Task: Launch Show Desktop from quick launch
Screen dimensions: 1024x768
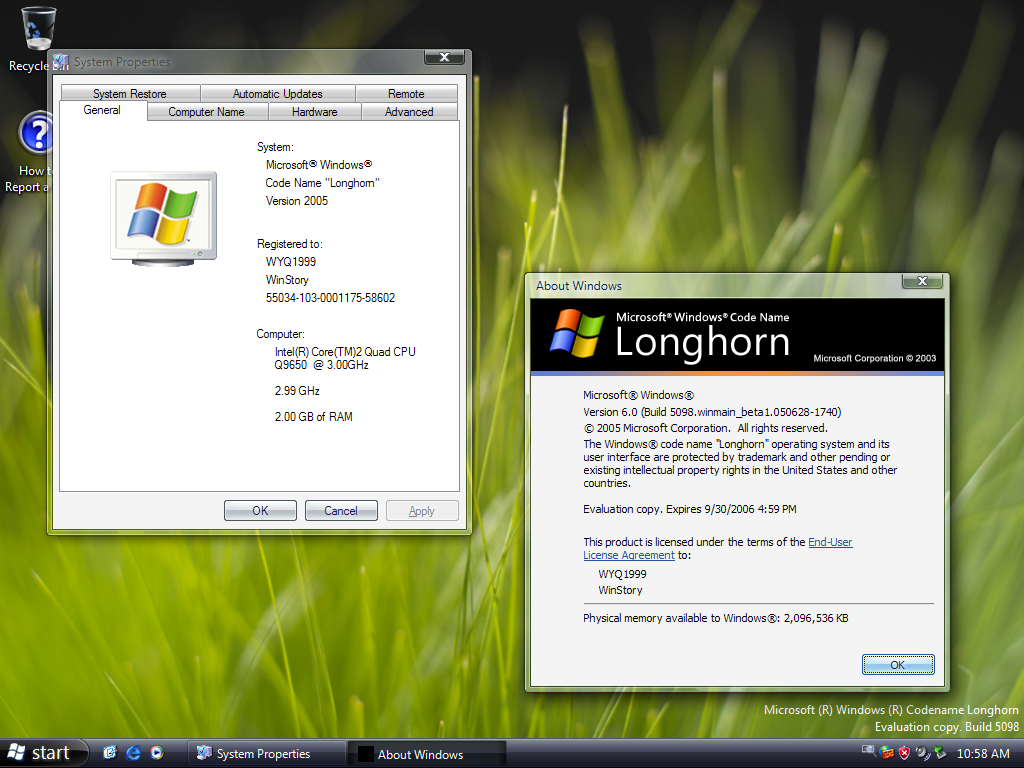Action: [x=110, y=753]
